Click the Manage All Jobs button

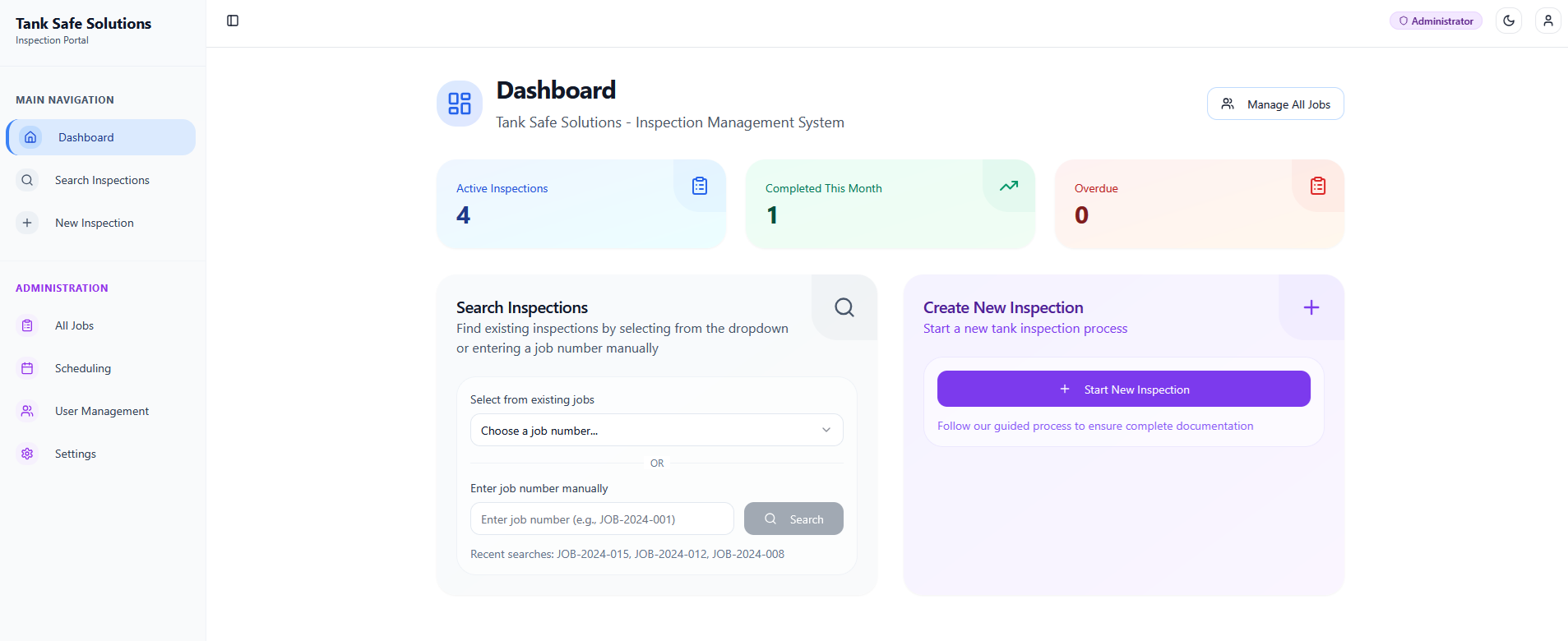1275,104
